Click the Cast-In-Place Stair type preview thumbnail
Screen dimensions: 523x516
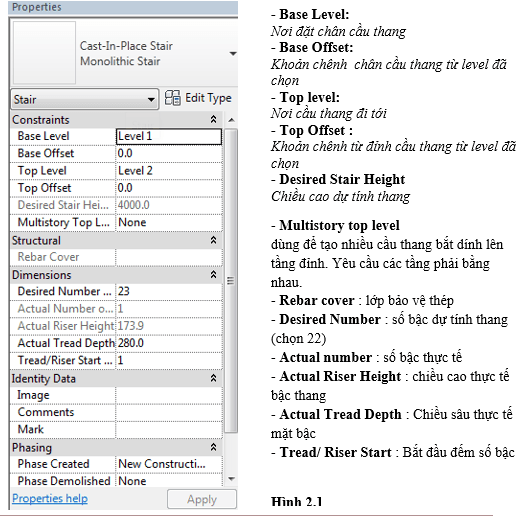[44, 53]
